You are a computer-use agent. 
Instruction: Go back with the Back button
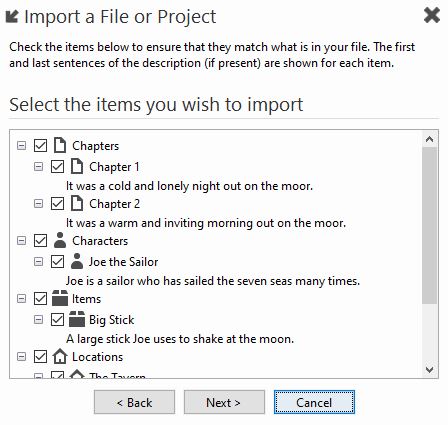(x=134, y=402)
